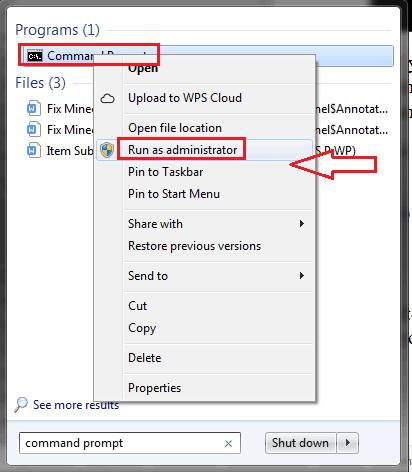Click the Shut down button
The width and height of the screenshot is (412, 472).
coord(300,443)
